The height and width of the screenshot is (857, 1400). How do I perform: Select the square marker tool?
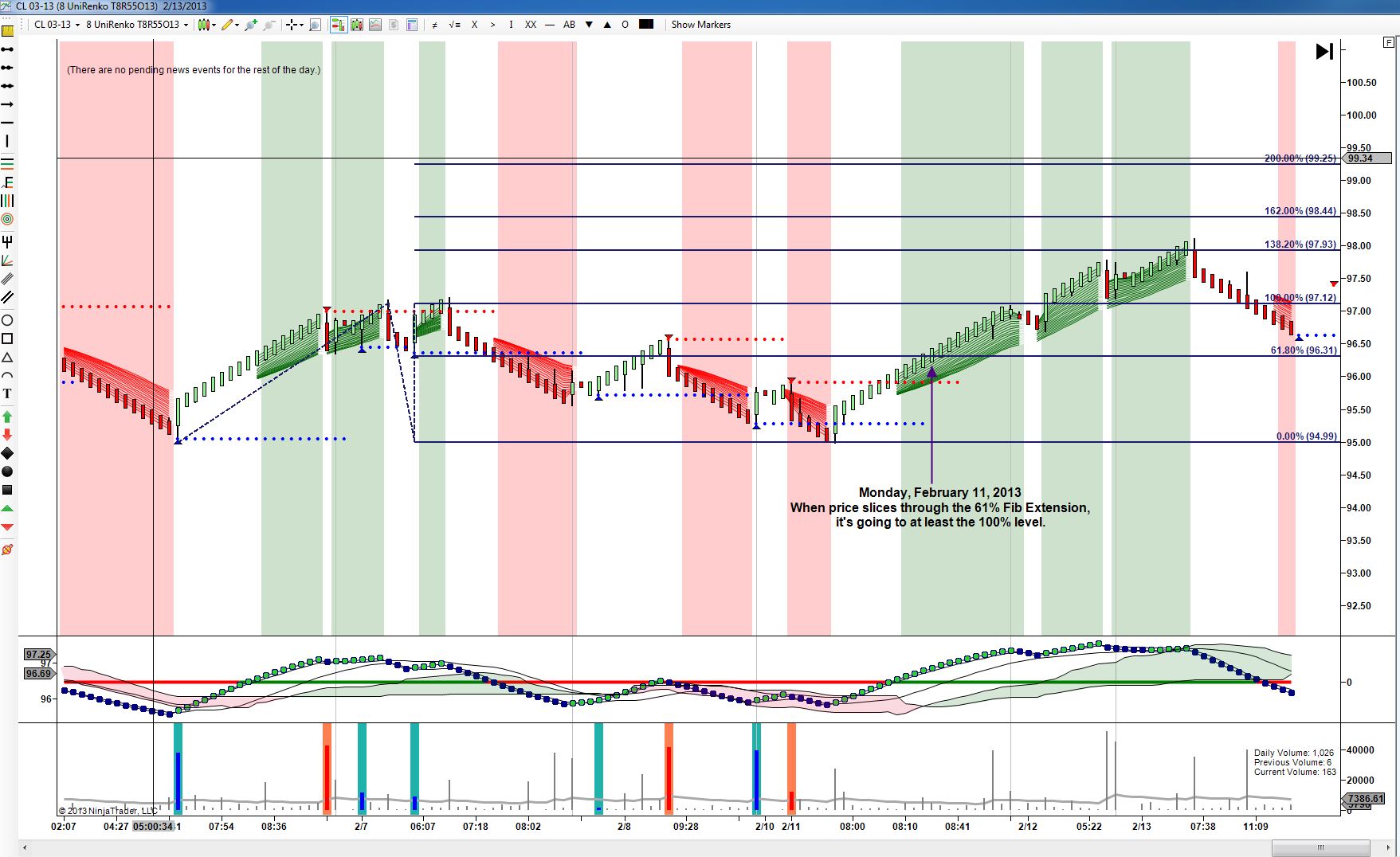click(7, 490)
